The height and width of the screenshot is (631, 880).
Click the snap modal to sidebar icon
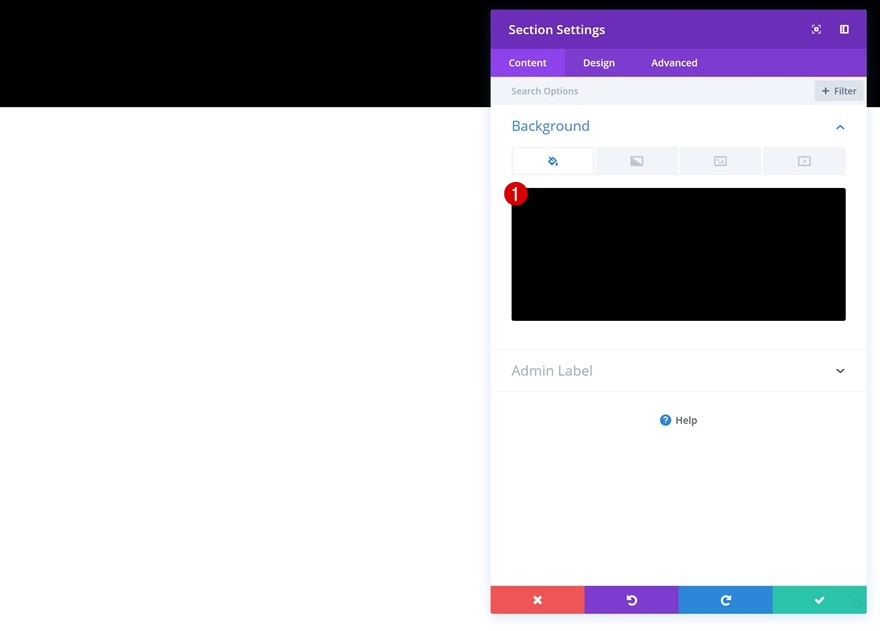click(x=844, y=29)
